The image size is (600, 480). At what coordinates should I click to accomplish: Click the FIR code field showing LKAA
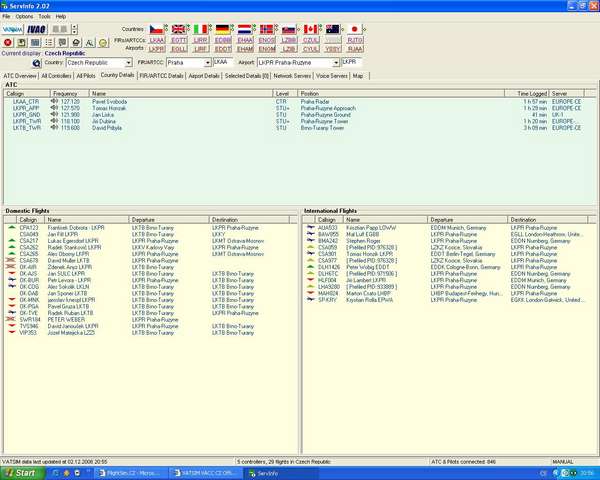223,62
